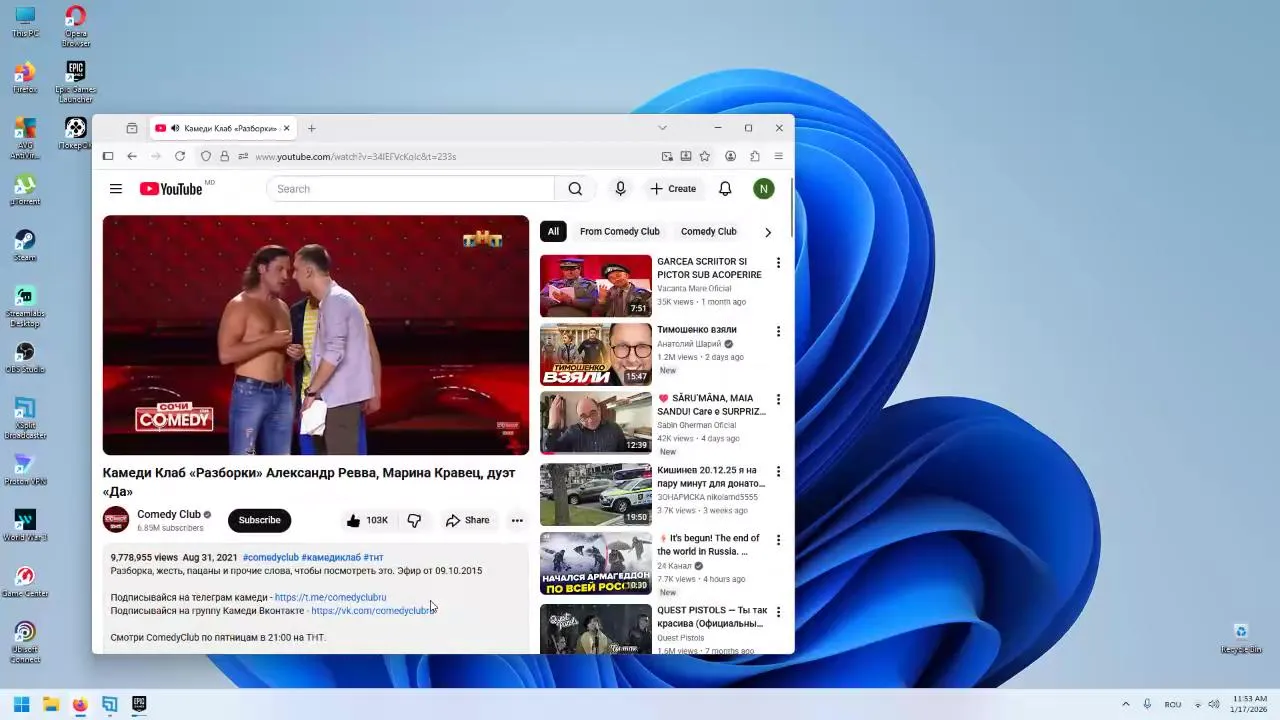The image size is (1280, 720).
Task: Dislike the video with thumbs down
Action: tap(414, 520)
